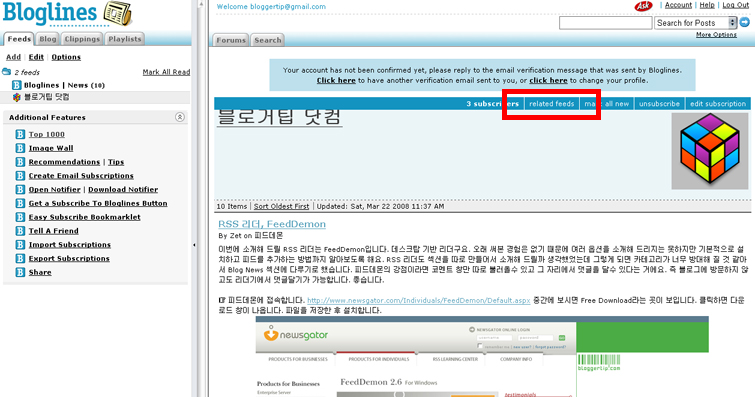Open the Image Wall link

51,148
